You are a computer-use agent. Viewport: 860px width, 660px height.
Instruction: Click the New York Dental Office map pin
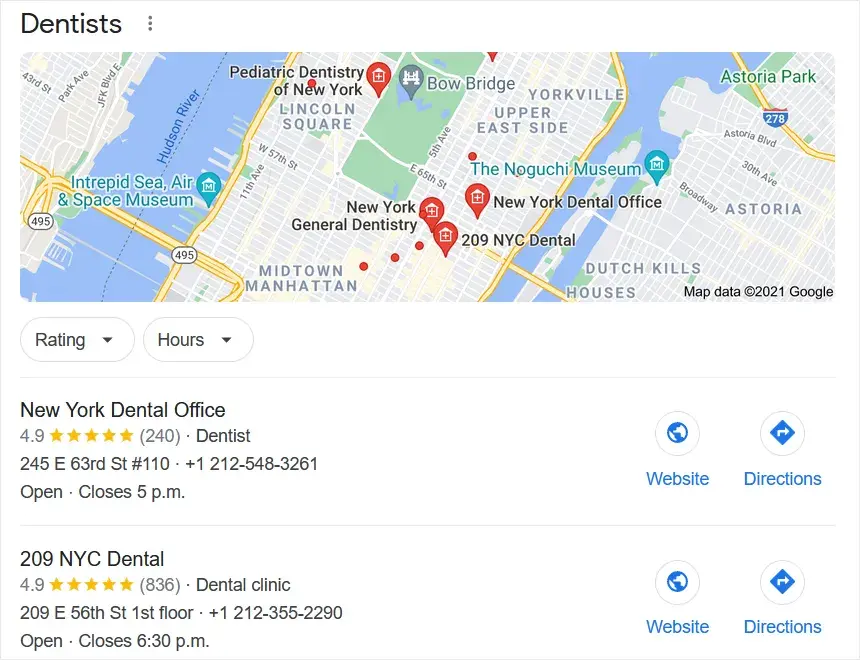(477, 200)
